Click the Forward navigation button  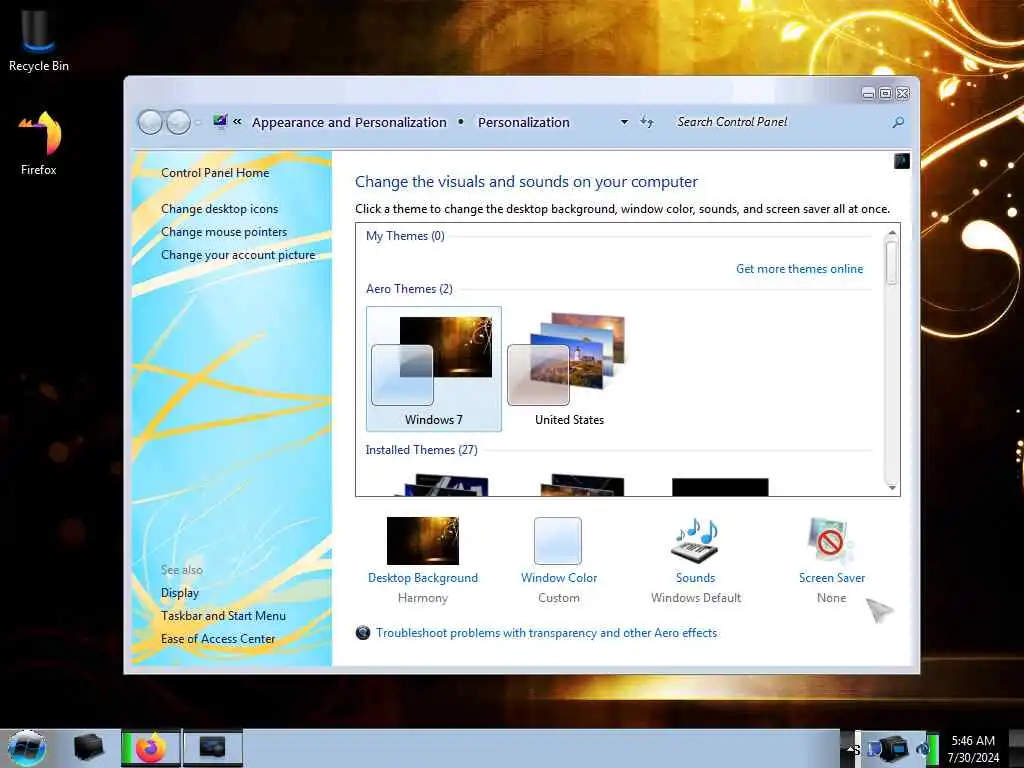[x=178, y=122]
